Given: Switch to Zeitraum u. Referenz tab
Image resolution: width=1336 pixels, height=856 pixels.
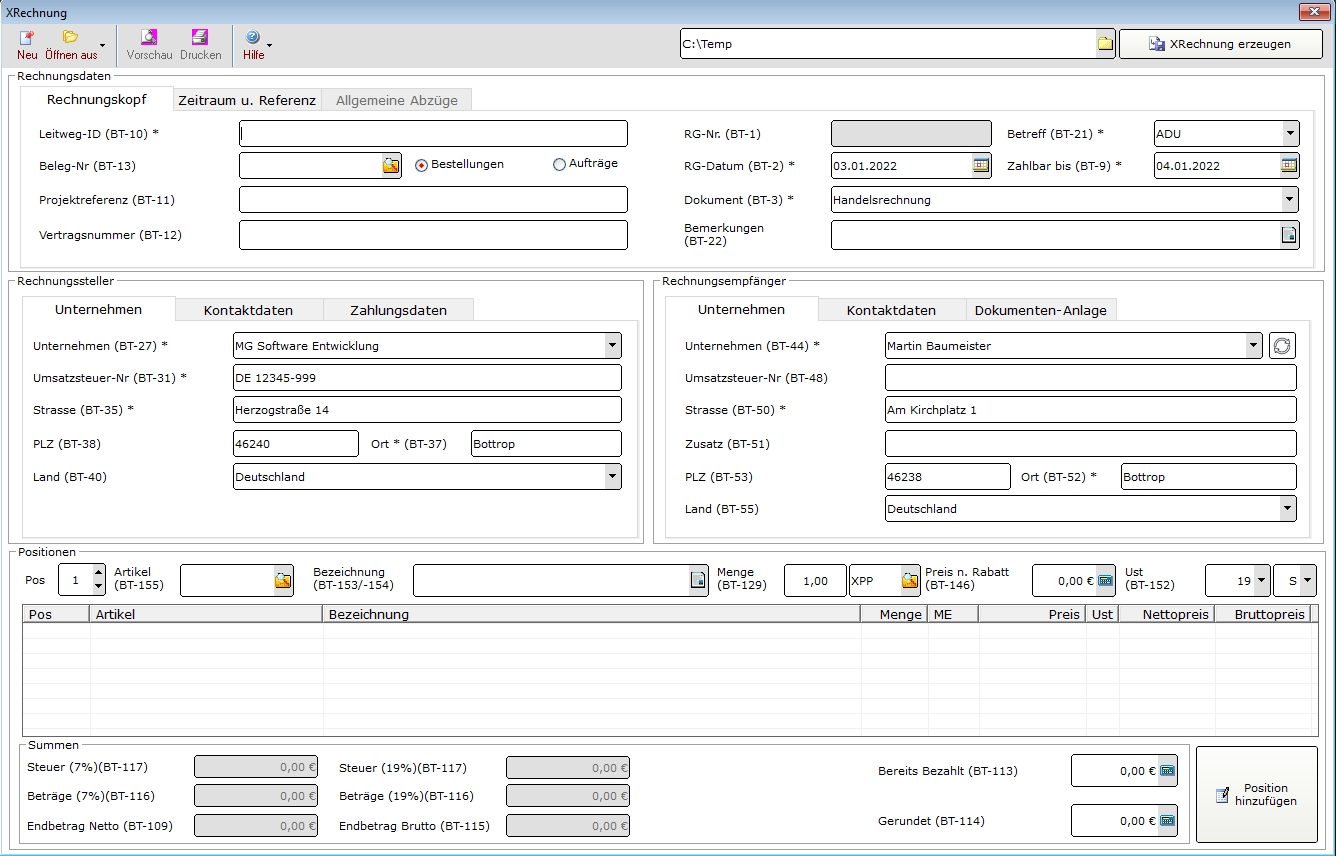Looking at the screenshot, I should point(246,100).
